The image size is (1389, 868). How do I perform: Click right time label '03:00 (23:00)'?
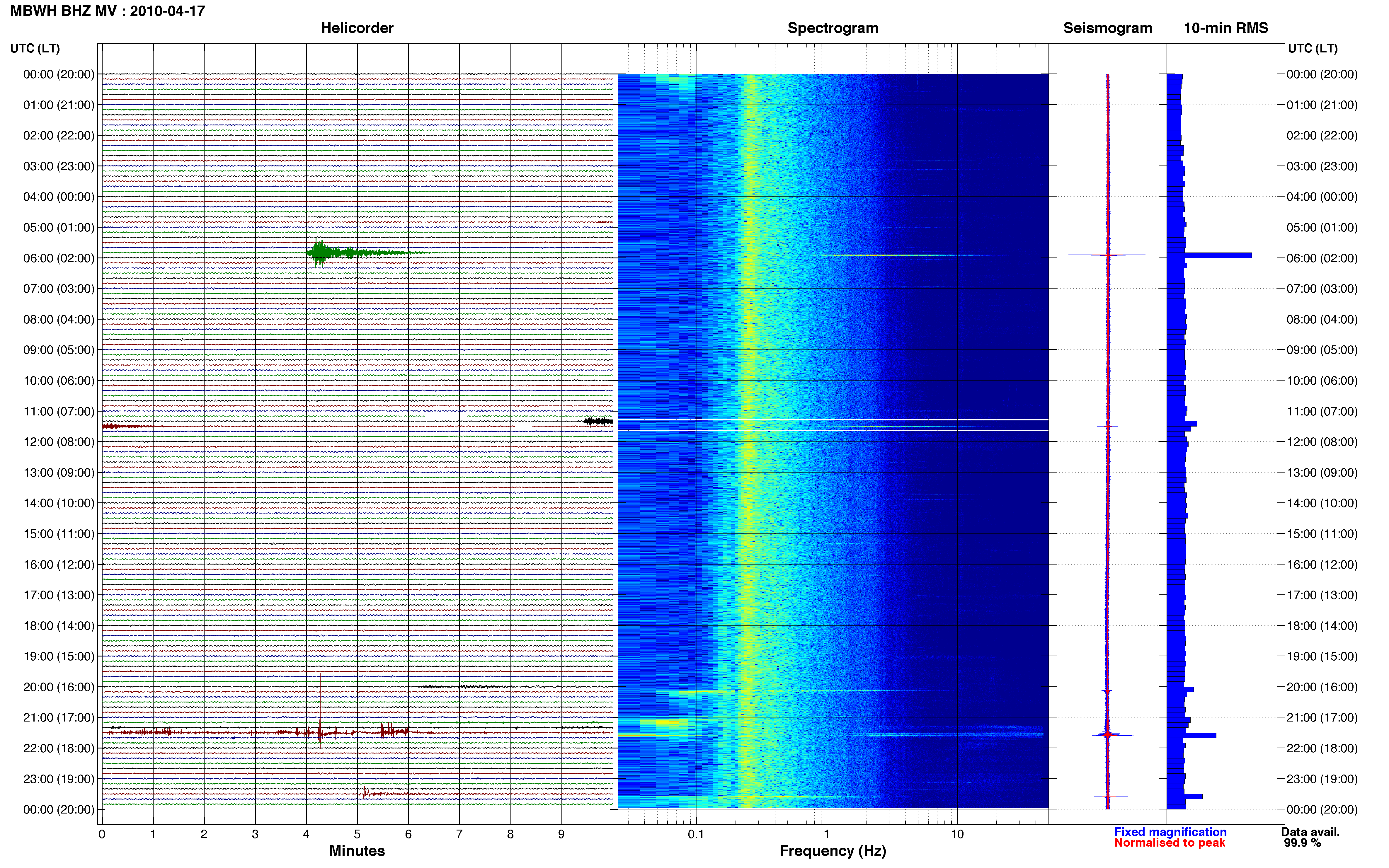point(1322,166)
